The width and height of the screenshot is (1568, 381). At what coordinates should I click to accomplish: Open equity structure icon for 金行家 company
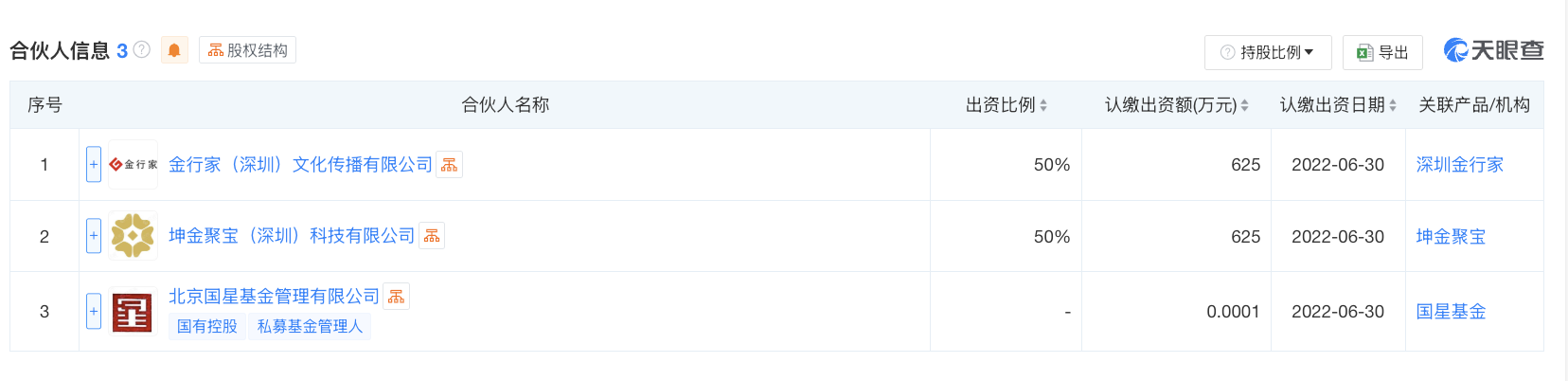pos(450,165)
